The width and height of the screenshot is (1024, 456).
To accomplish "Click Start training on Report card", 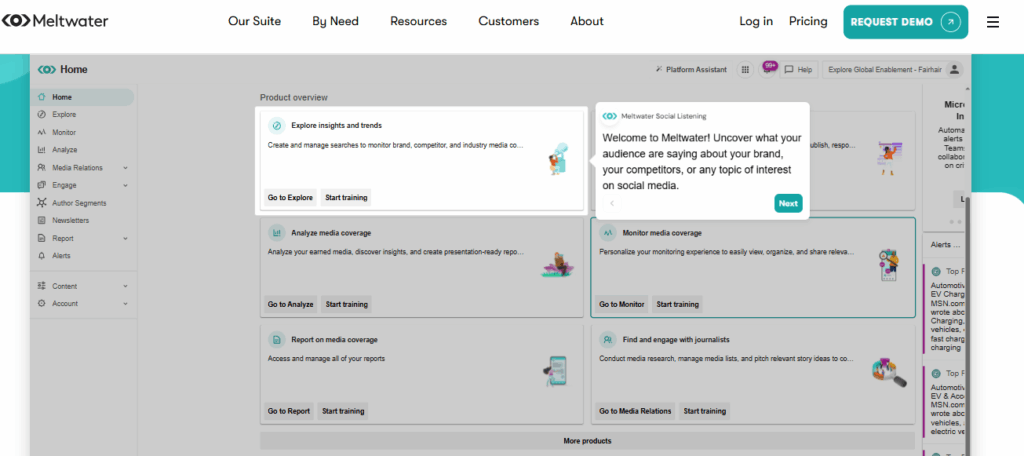I will pos(343,411).
